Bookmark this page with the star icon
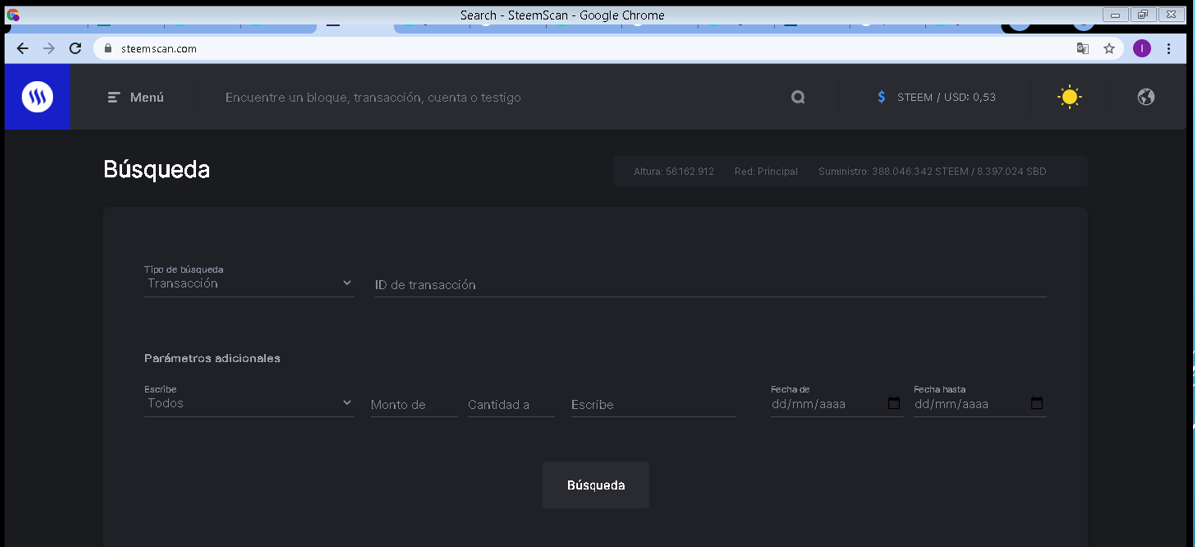The width and height of the screenshot is (1195, 547). click(x=1109, y=49)
